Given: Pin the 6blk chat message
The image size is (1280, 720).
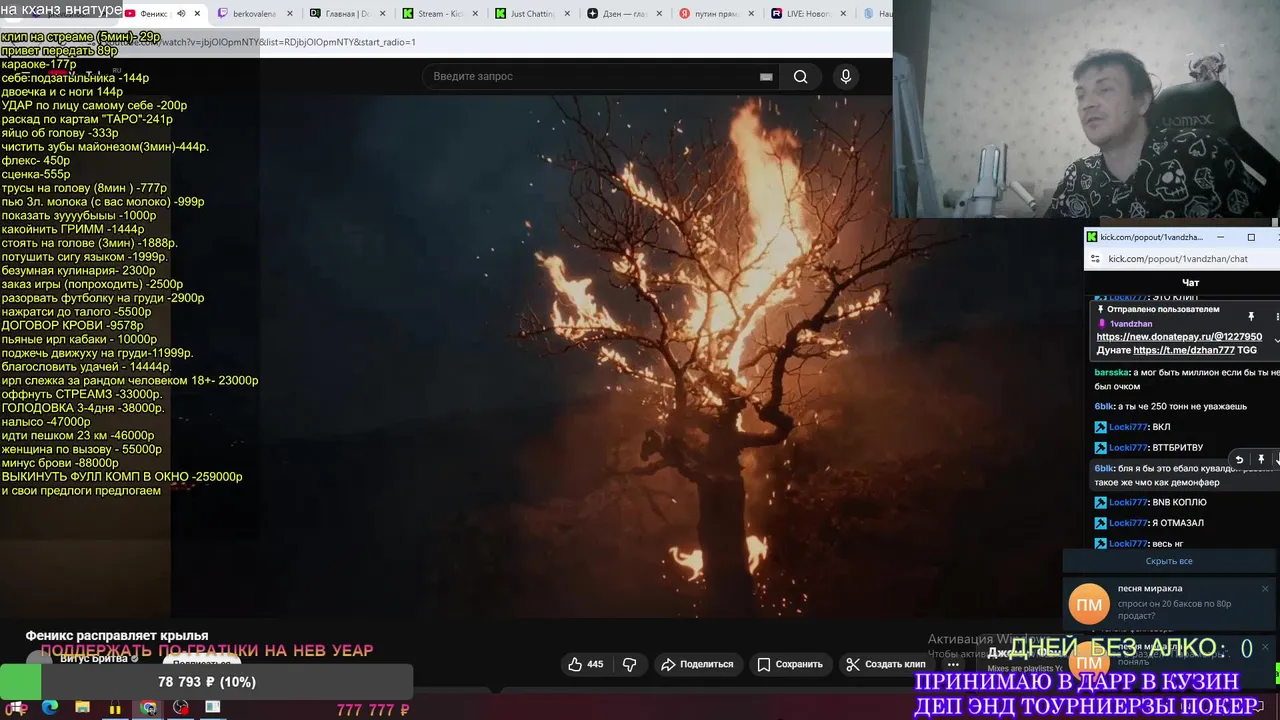Looking at the screenshot, I should click(1261, 459).
